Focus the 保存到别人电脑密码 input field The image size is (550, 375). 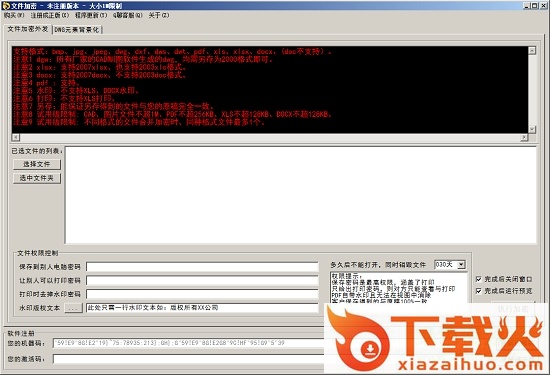pyautogui.click(x=202, y=267)
